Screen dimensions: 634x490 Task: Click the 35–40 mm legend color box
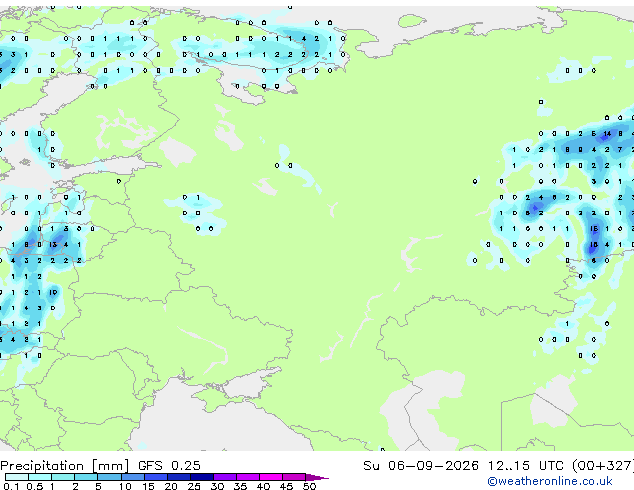(x=248, y=477)
